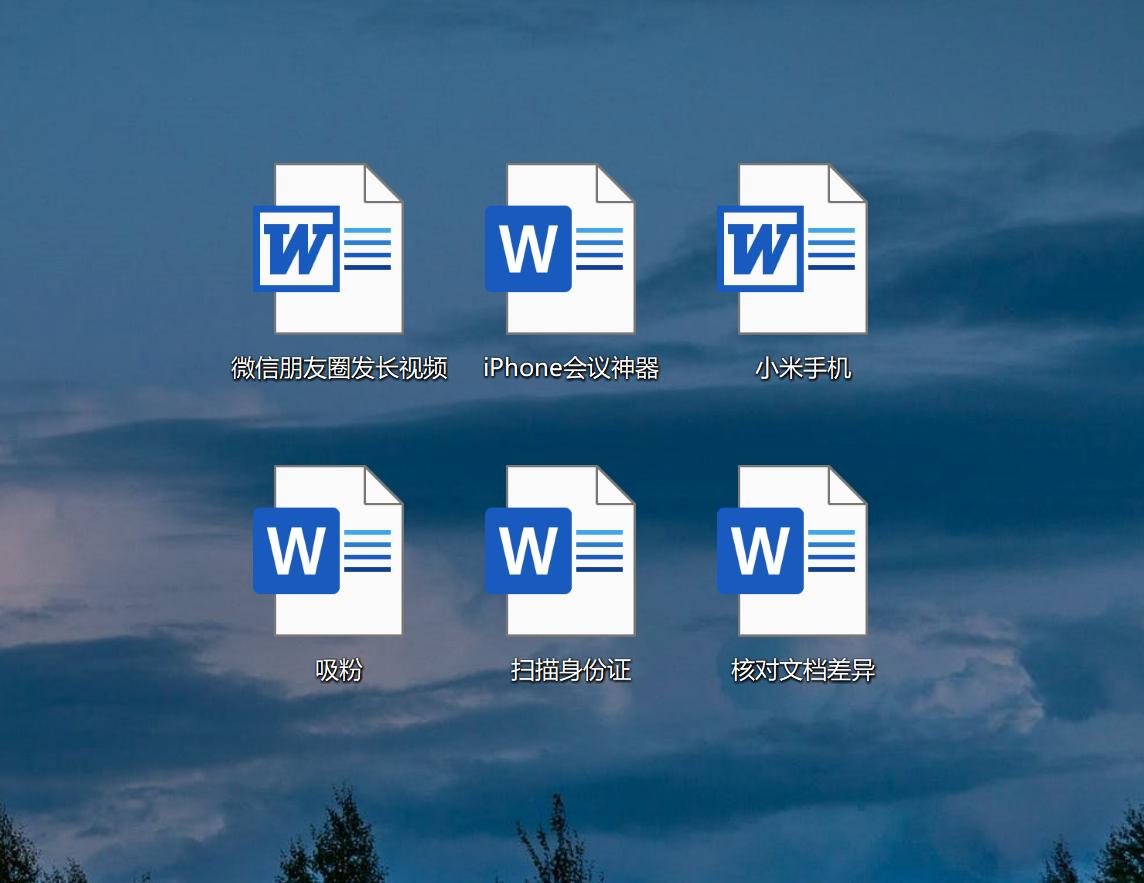1144x883 pixels.
Task: Click the 小米手机 file name text
Action: [x=802, y=368]
